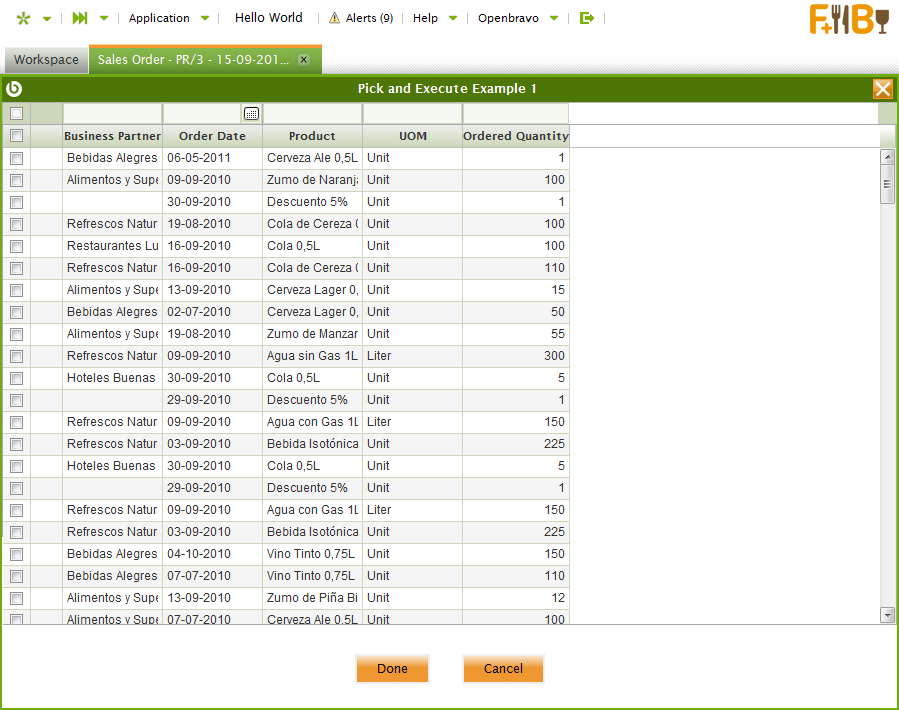Image resolution: width=899 pixels, height=710 pixels.
Task: Click the quantity cell showing 300
Action: tap(515, 356)
